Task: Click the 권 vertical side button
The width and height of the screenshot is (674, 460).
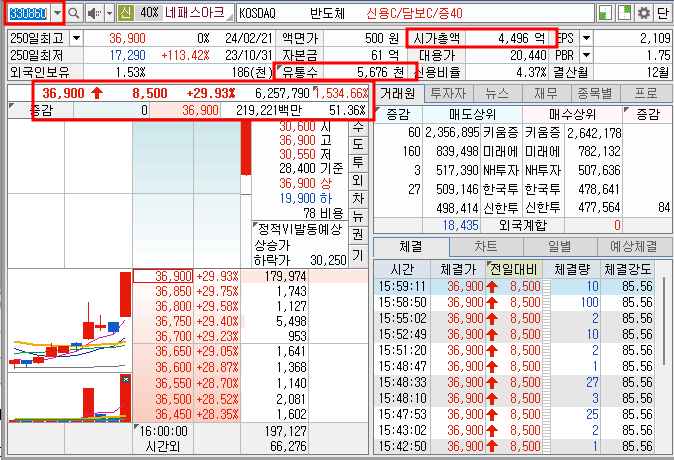Action: (x=358, y=234)
